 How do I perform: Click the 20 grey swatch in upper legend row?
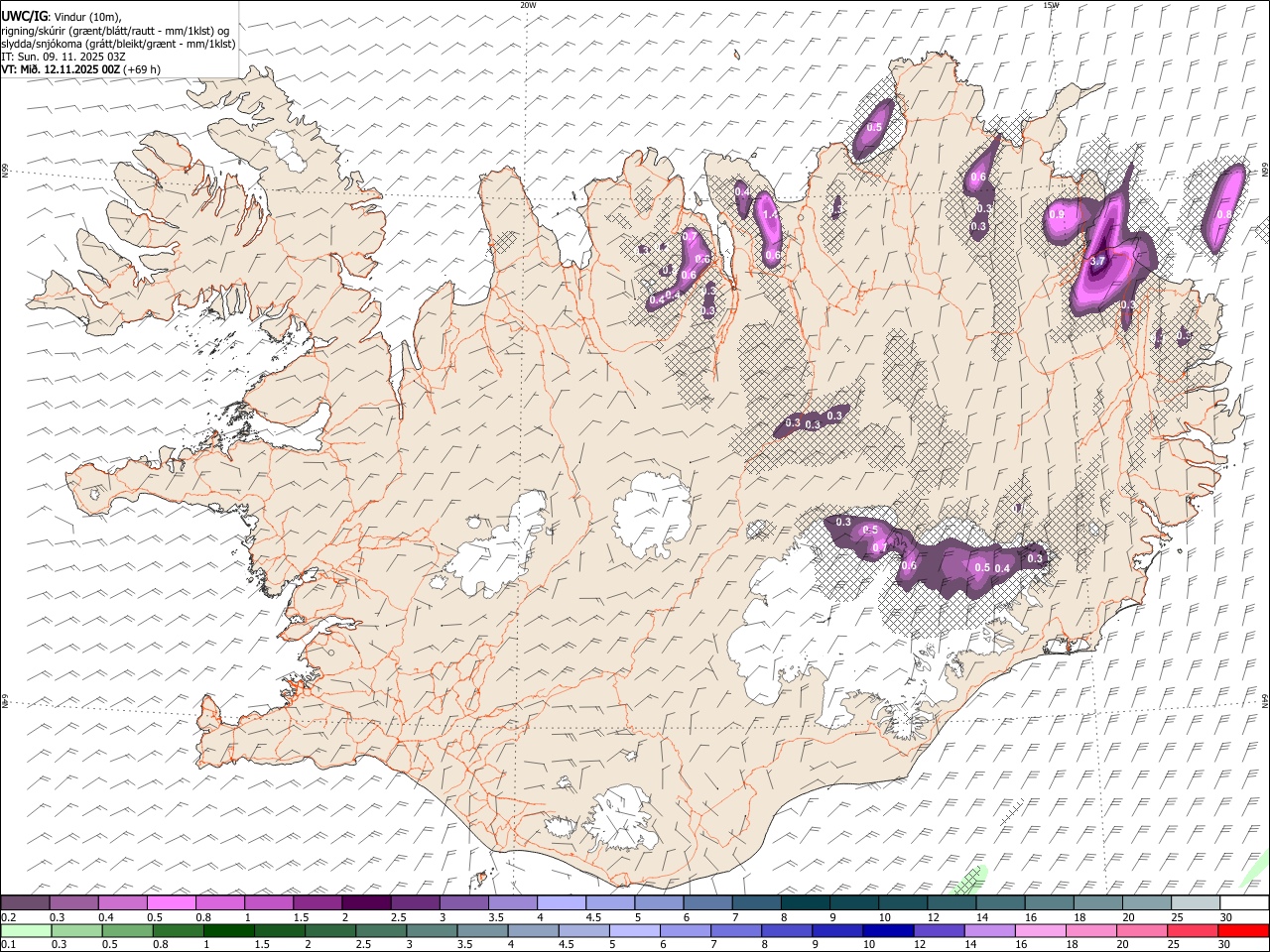click(1147, 903)
